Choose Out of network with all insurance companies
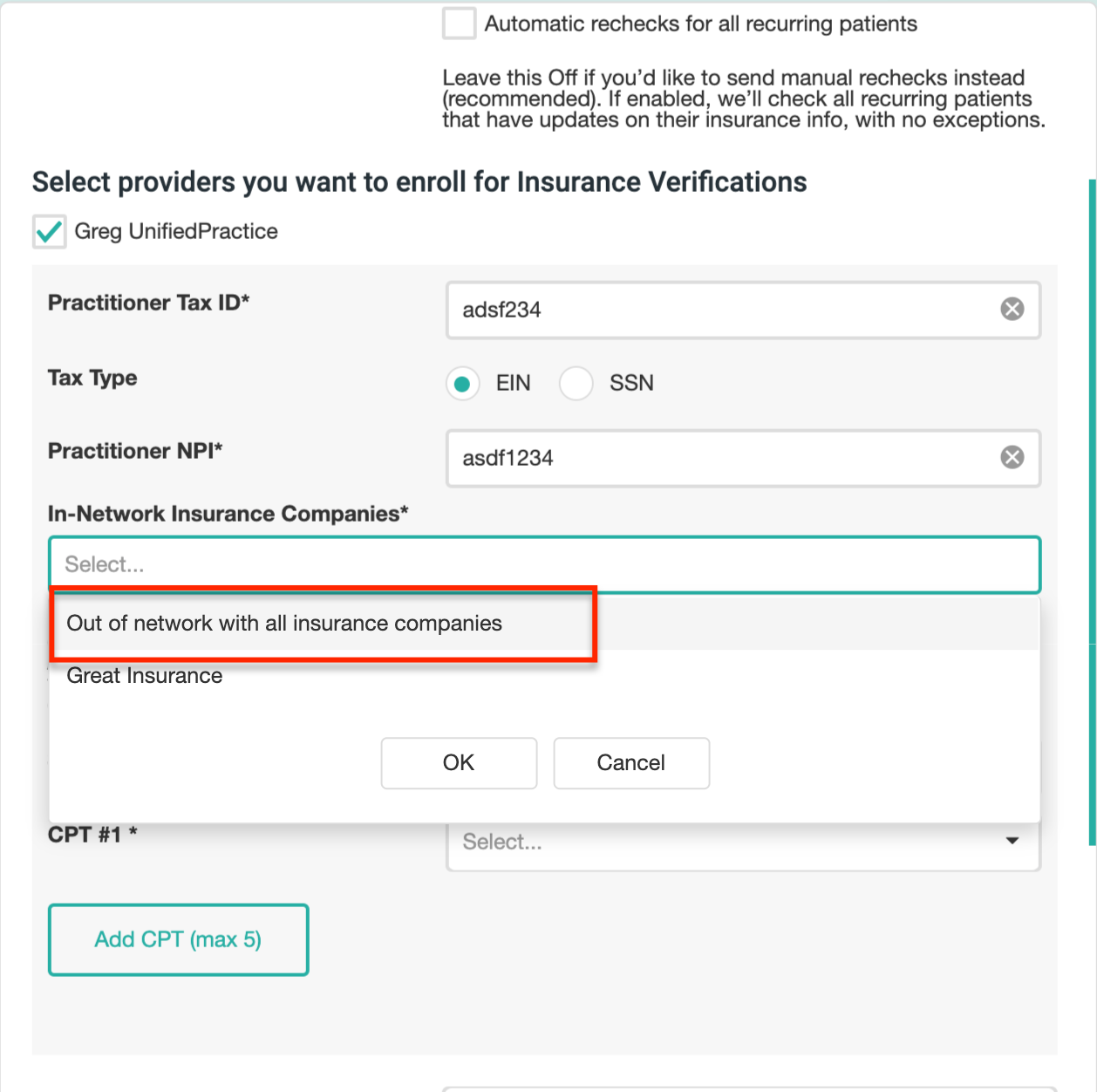 point(284,624)
